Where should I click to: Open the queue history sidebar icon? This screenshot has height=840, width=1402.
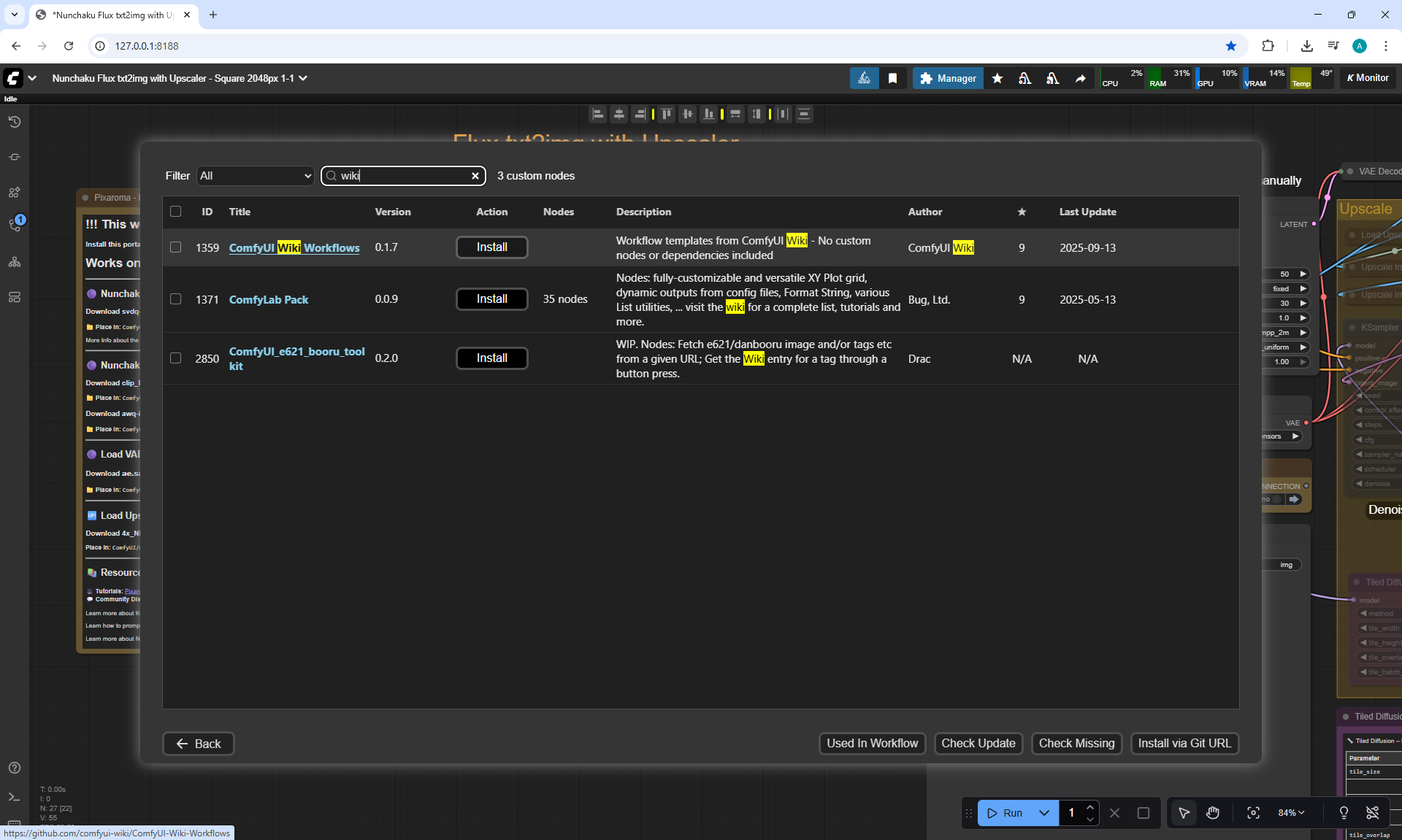(14, 122)
